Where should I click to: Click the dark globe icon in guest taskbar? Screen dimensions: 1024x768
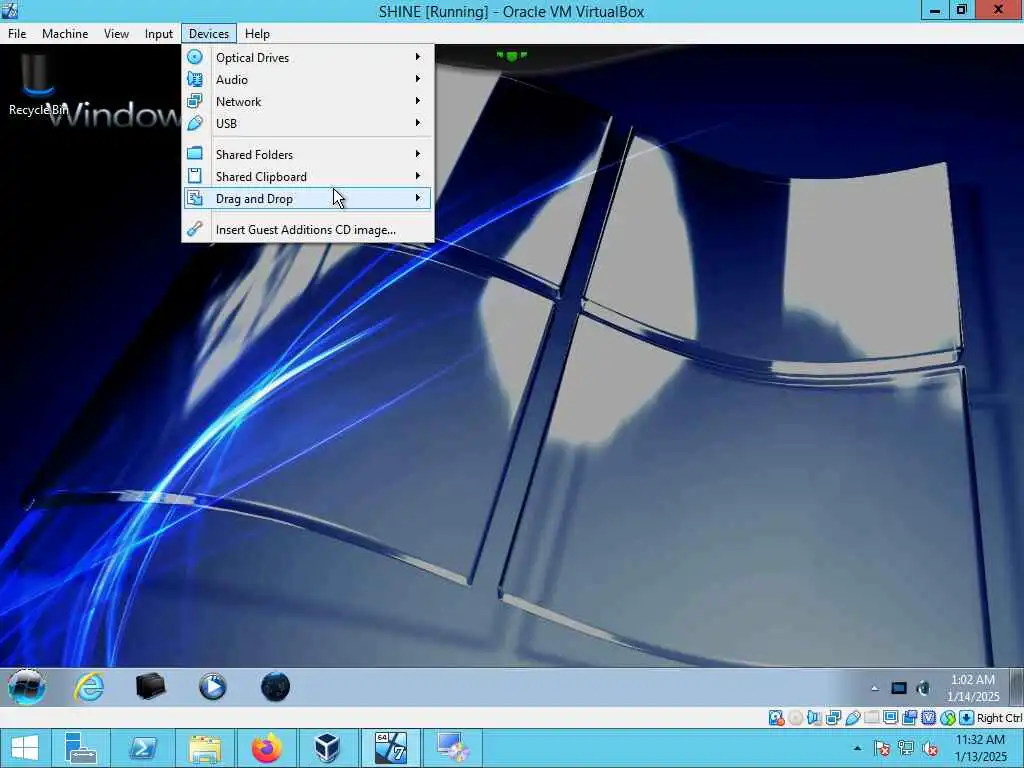275,687
